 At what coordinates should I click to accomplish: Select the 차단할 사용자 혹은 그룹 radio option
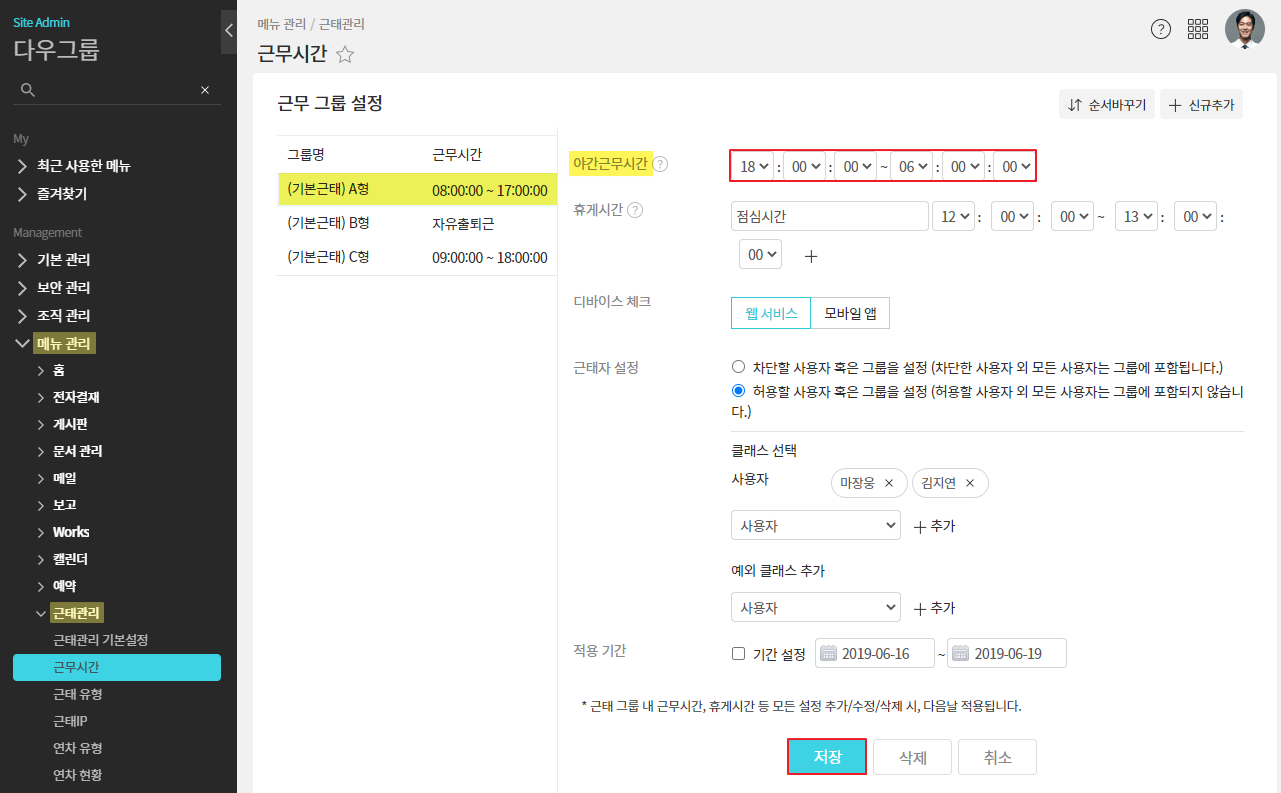click(x=739, y=367)
